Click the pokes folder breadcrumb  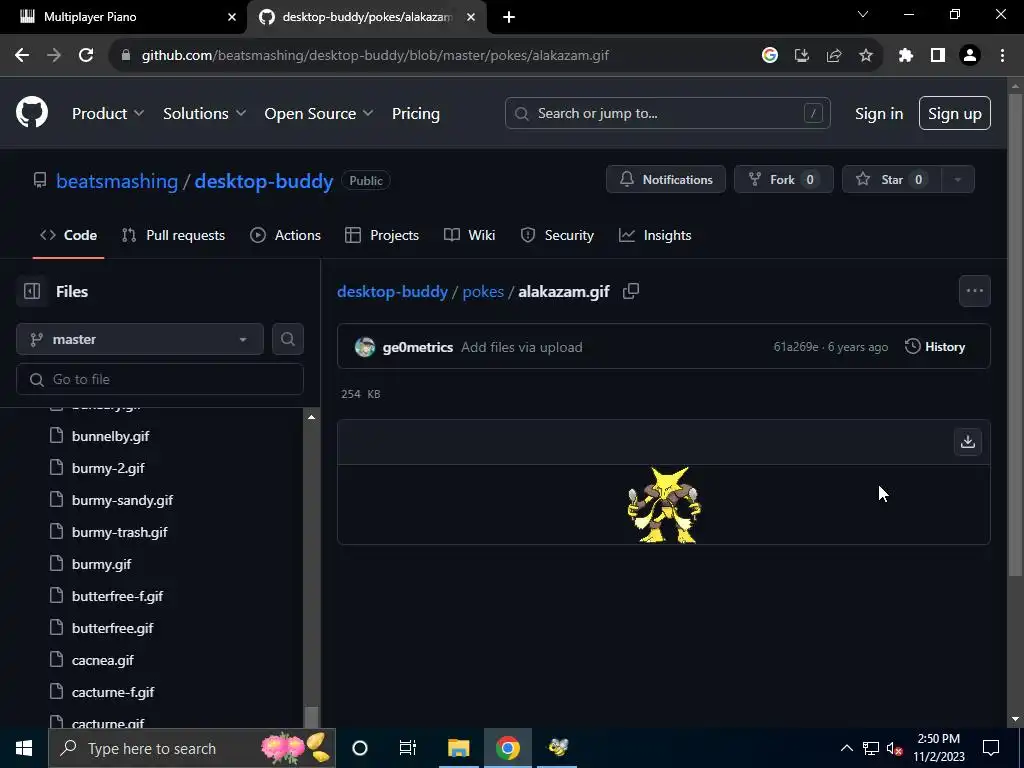pos(483,291)
